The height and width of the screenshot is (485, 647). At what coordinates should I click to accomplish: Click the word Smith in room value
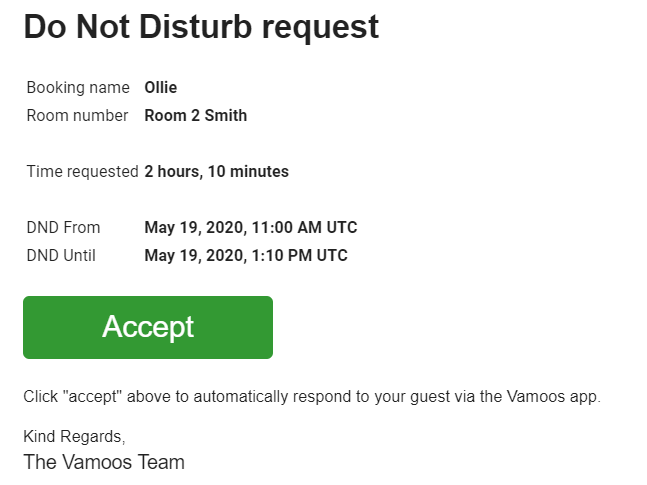(x=226, y=116)
